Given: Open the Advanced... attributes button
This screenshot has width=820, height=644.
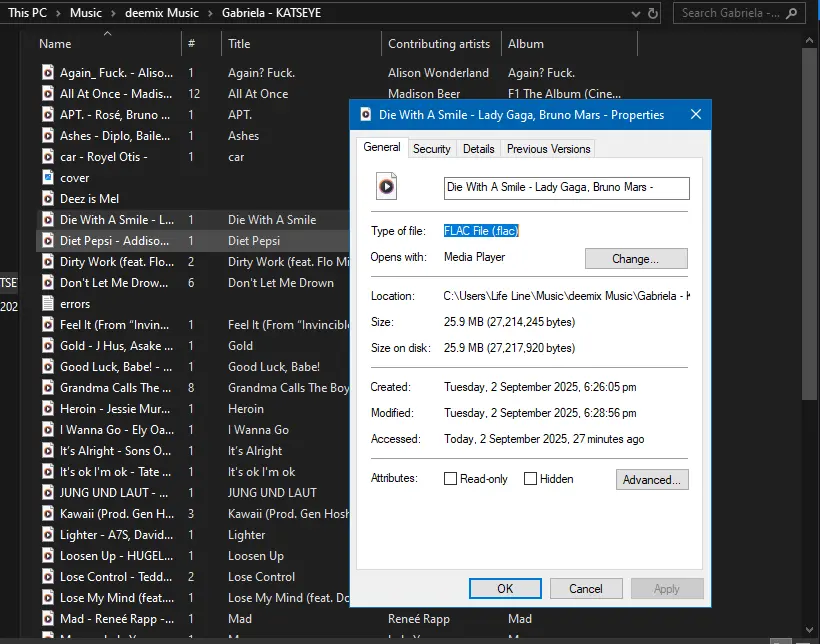Looking at the screenshot, I should 652,480.
